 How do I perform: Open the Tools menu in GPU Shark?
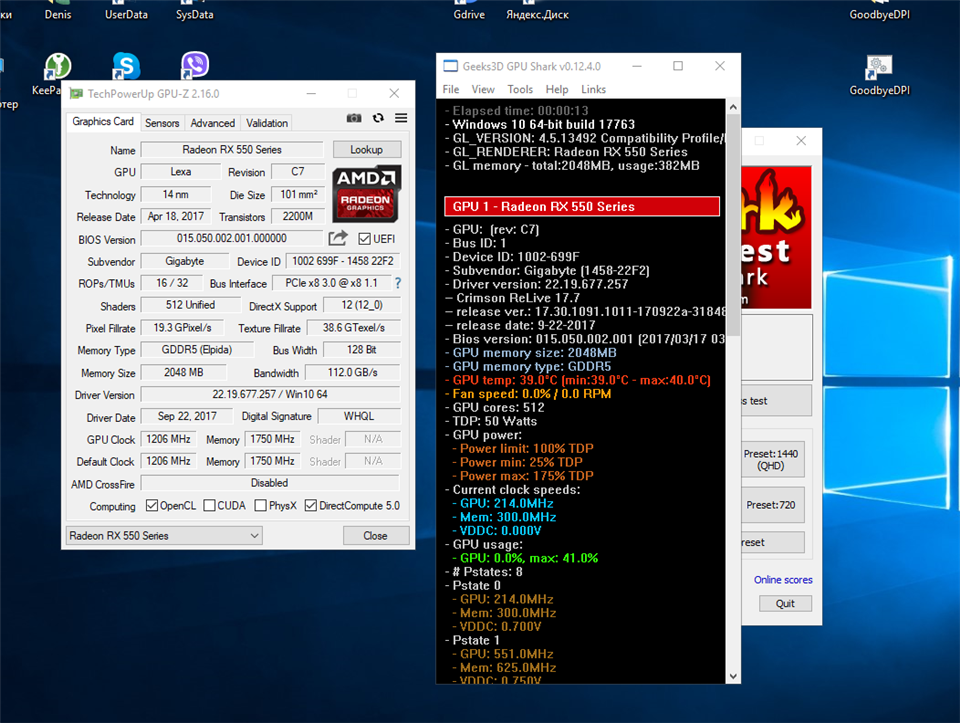(520, 89)
